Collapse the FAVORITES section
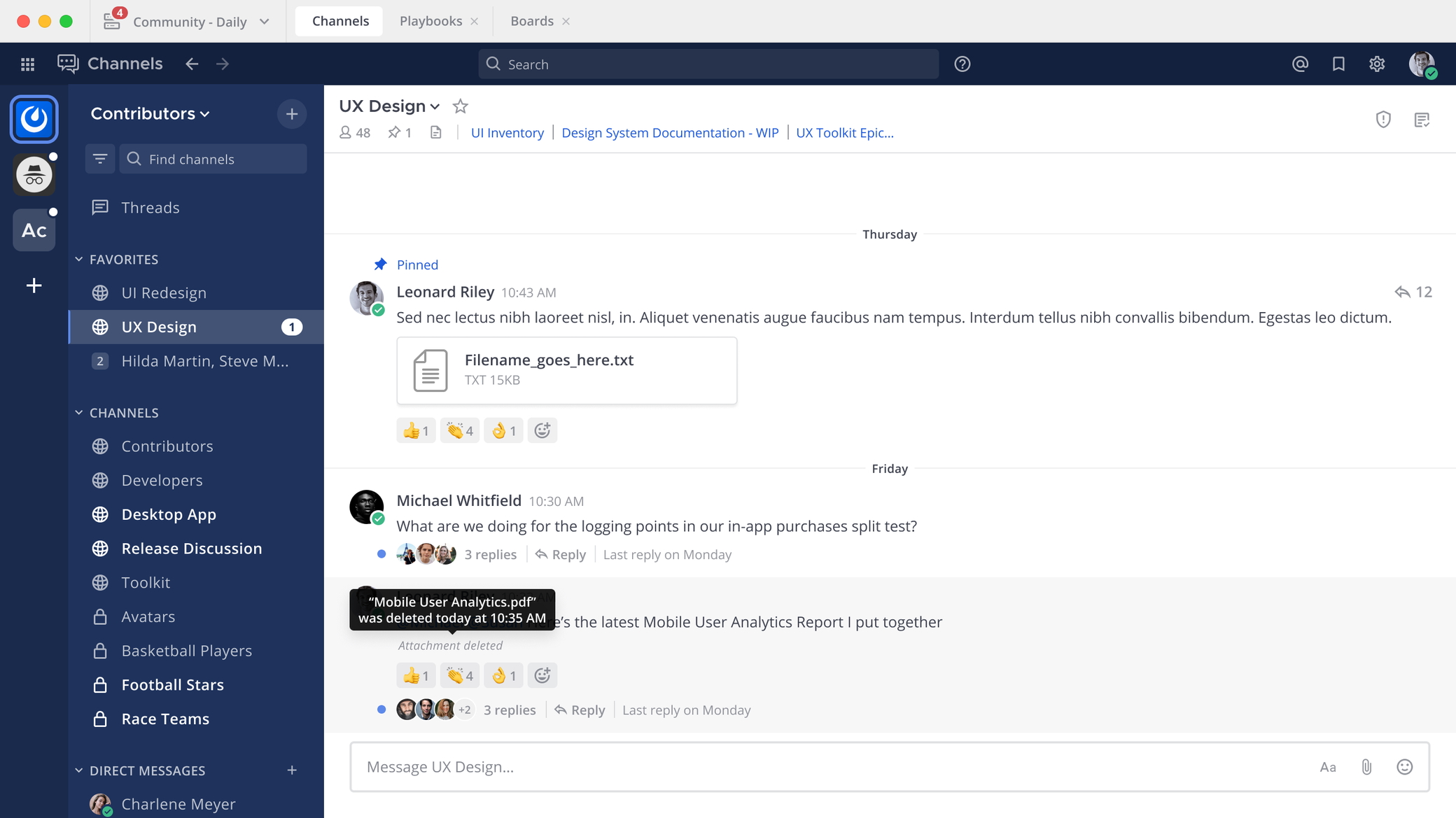Image resolution: width=1456 pixels, height=818 pixels. point(78,259)
